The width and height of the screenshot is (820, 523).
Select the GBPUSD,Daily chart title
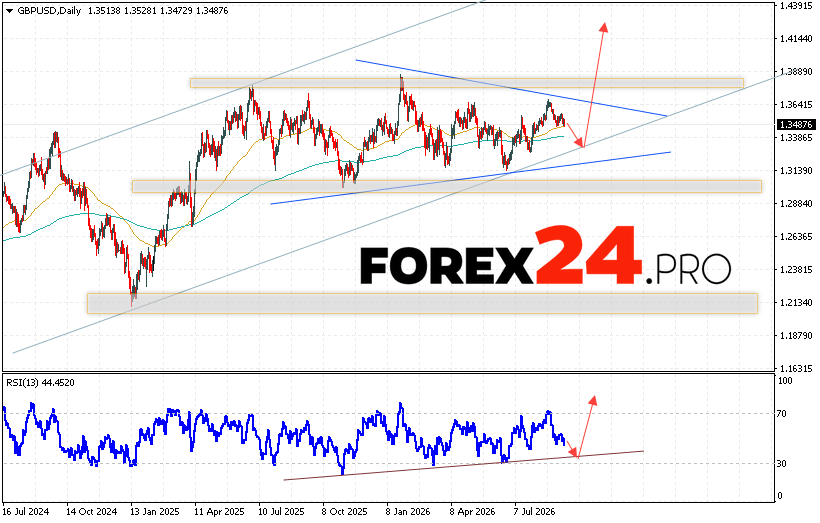49,11
